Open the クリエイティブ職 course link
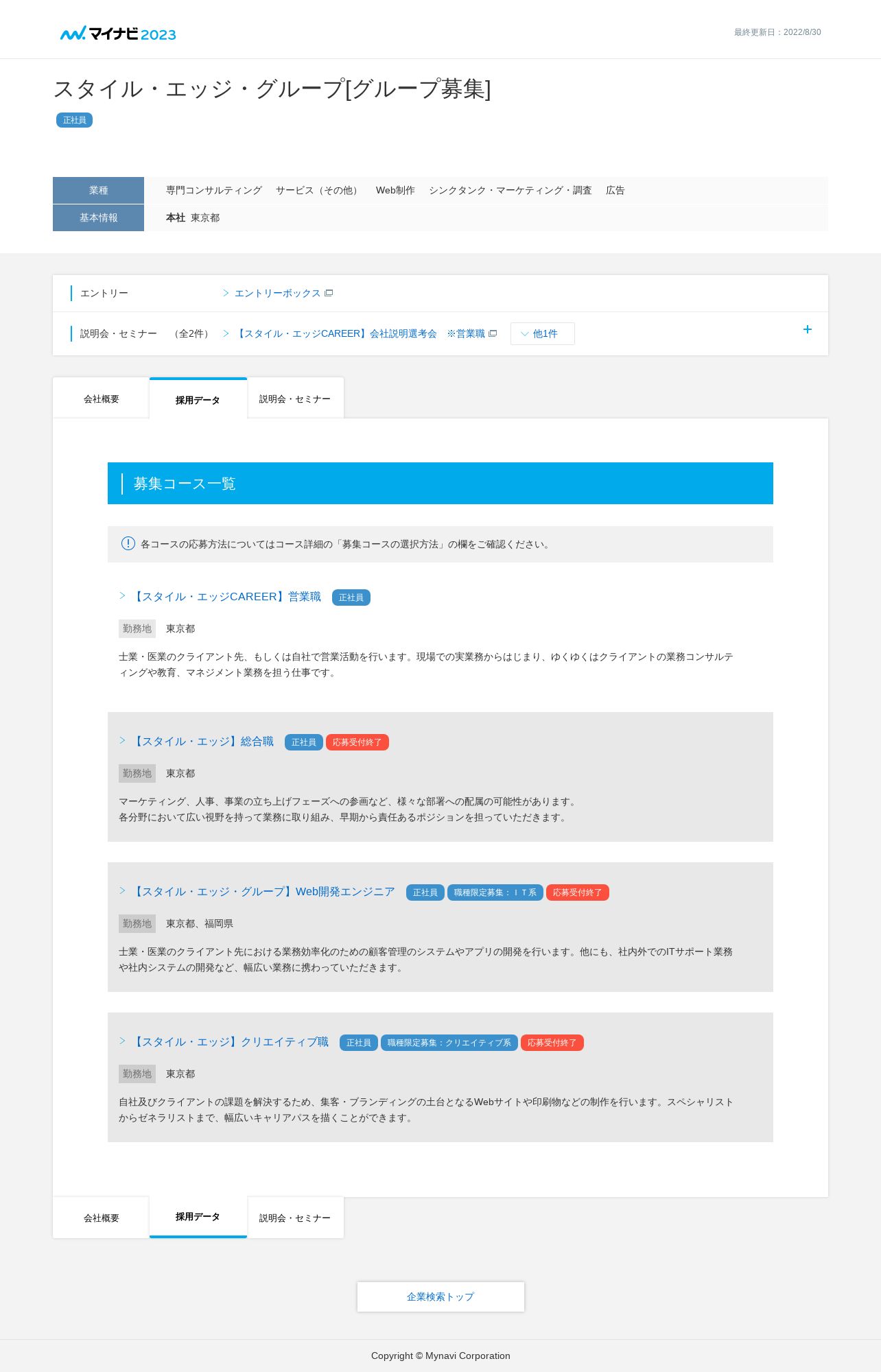This screenshot has height=1372, width=881. (x=230, y=1042)
